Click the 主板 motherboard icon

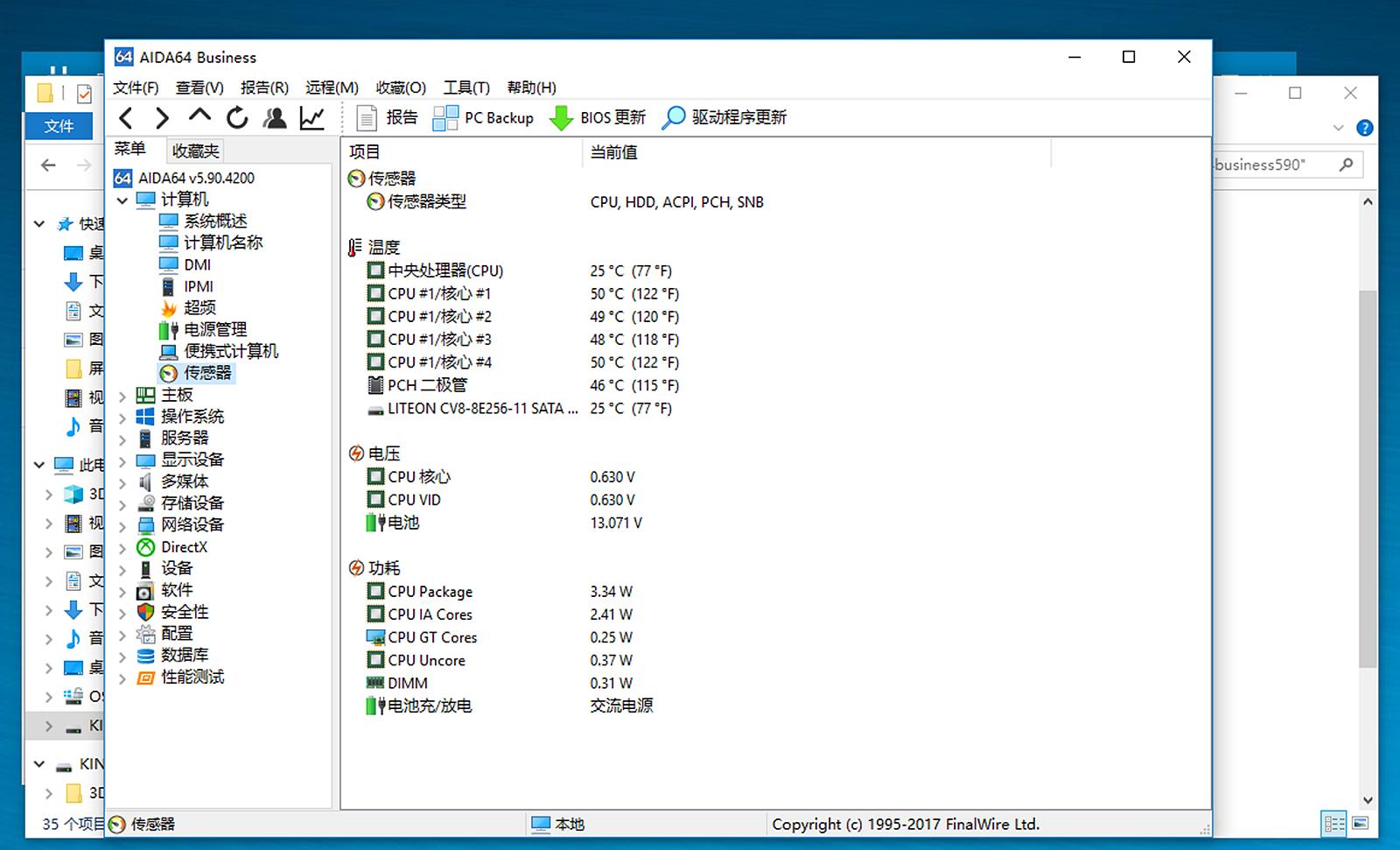[145, 395]
